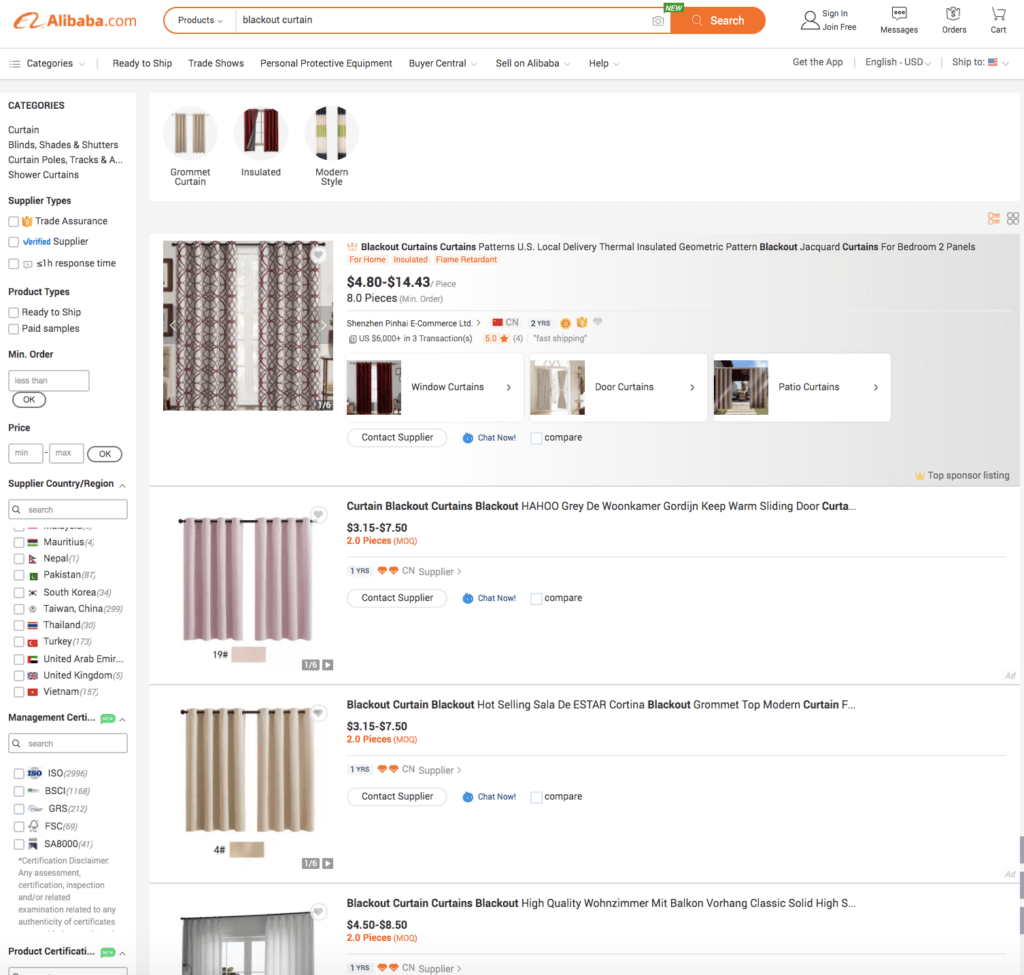Click Chat Now icon for Shenzhen Pinhai listing

click(468, 438)
